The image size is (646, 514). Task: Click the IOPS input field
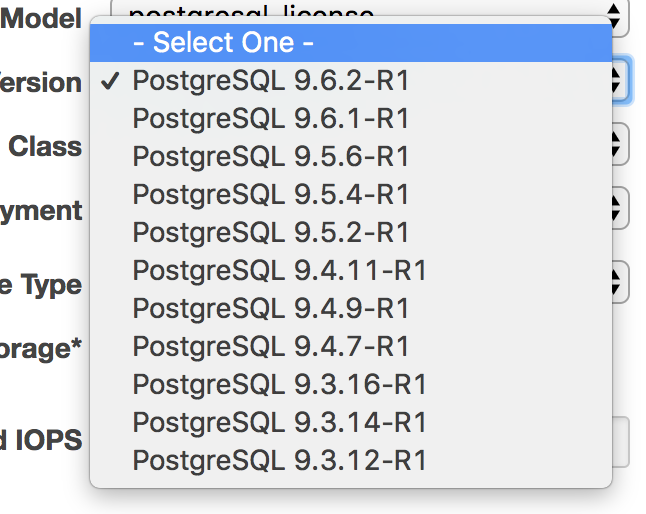[620, 442]
